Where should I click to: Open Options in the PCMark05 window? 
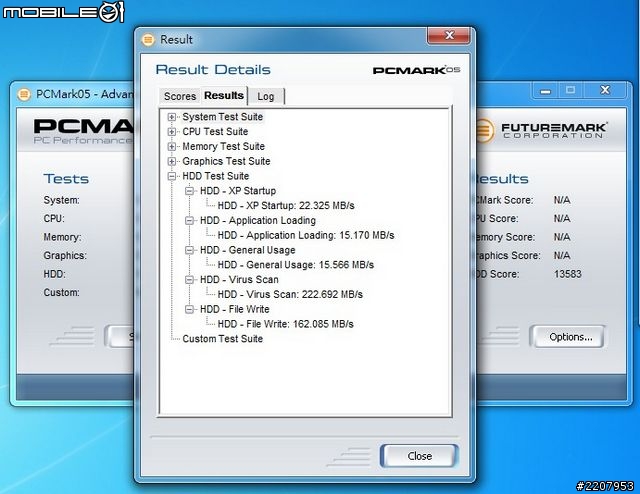coord(570,337)
